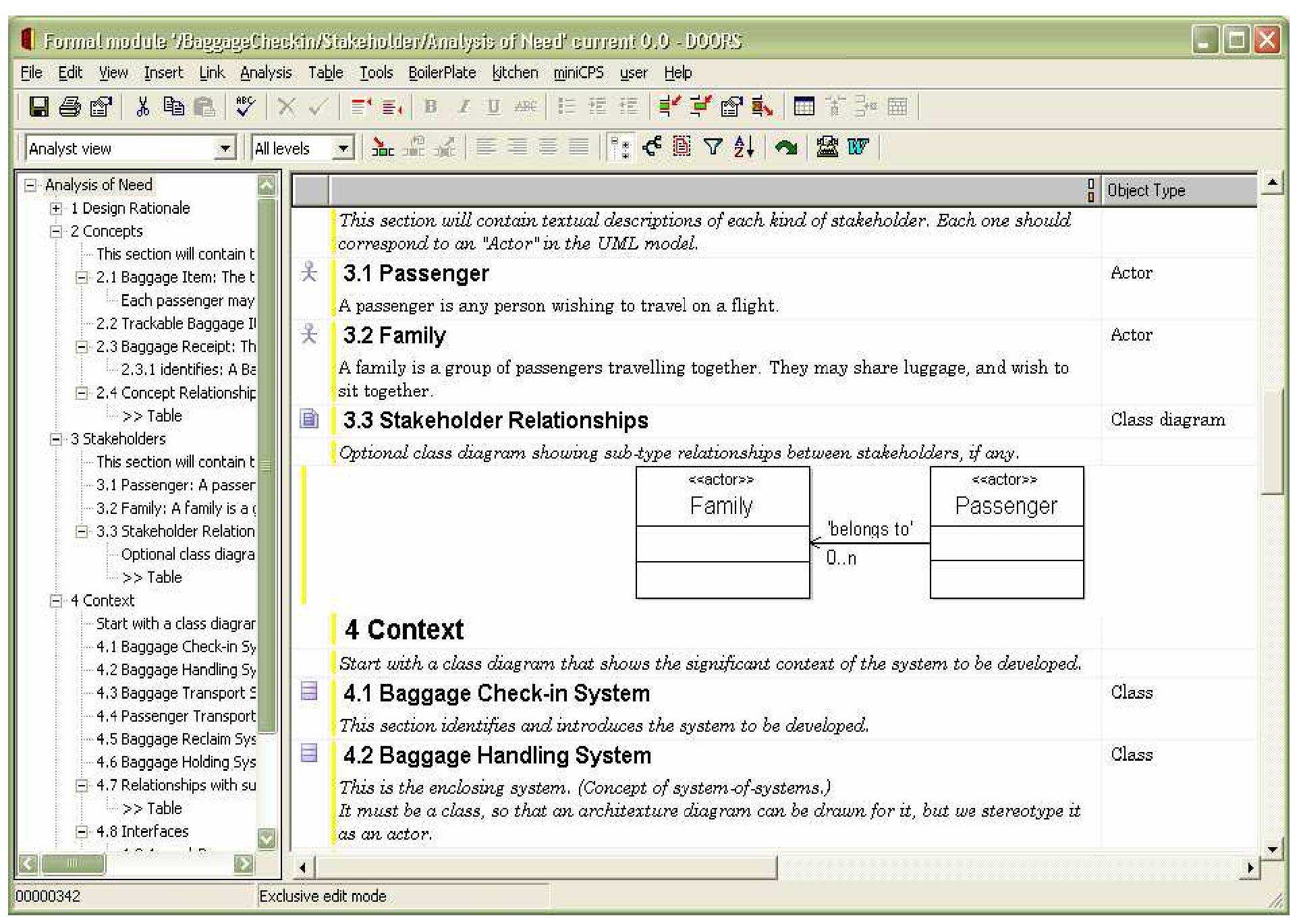Collapse the 4.8 Interfaces node

[82, 832]
